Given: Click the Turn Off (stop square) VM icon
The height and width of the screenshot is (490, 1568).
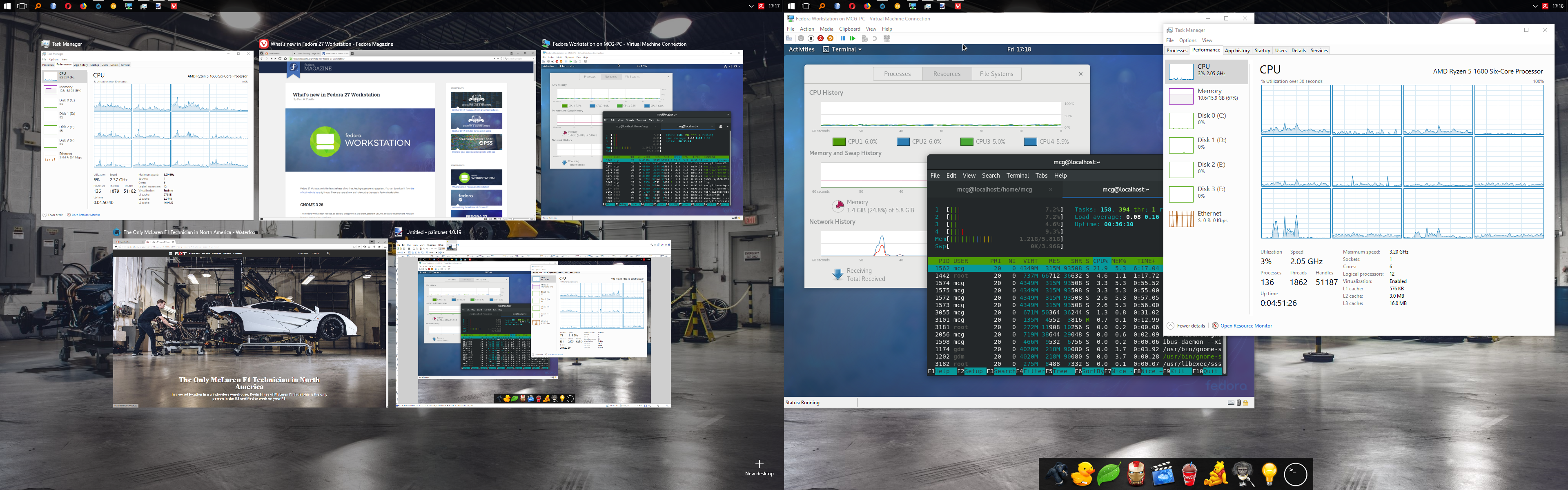Looking at the screenshot, I should [811, 38].
